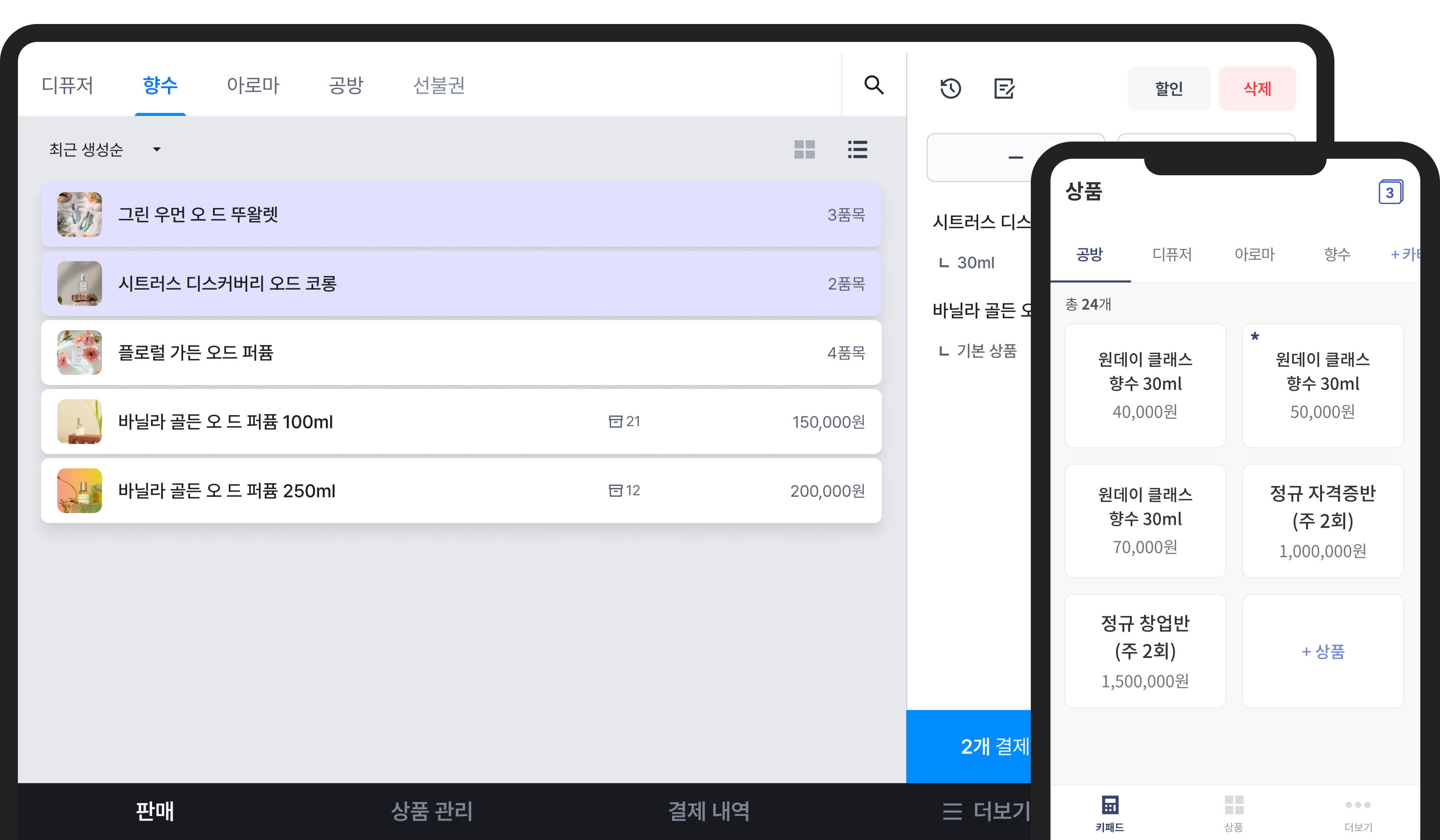The height and width of the screenshot is (840, 1440).
Task: Click stock box icon showing 12
Action: (x=616, y=491)
